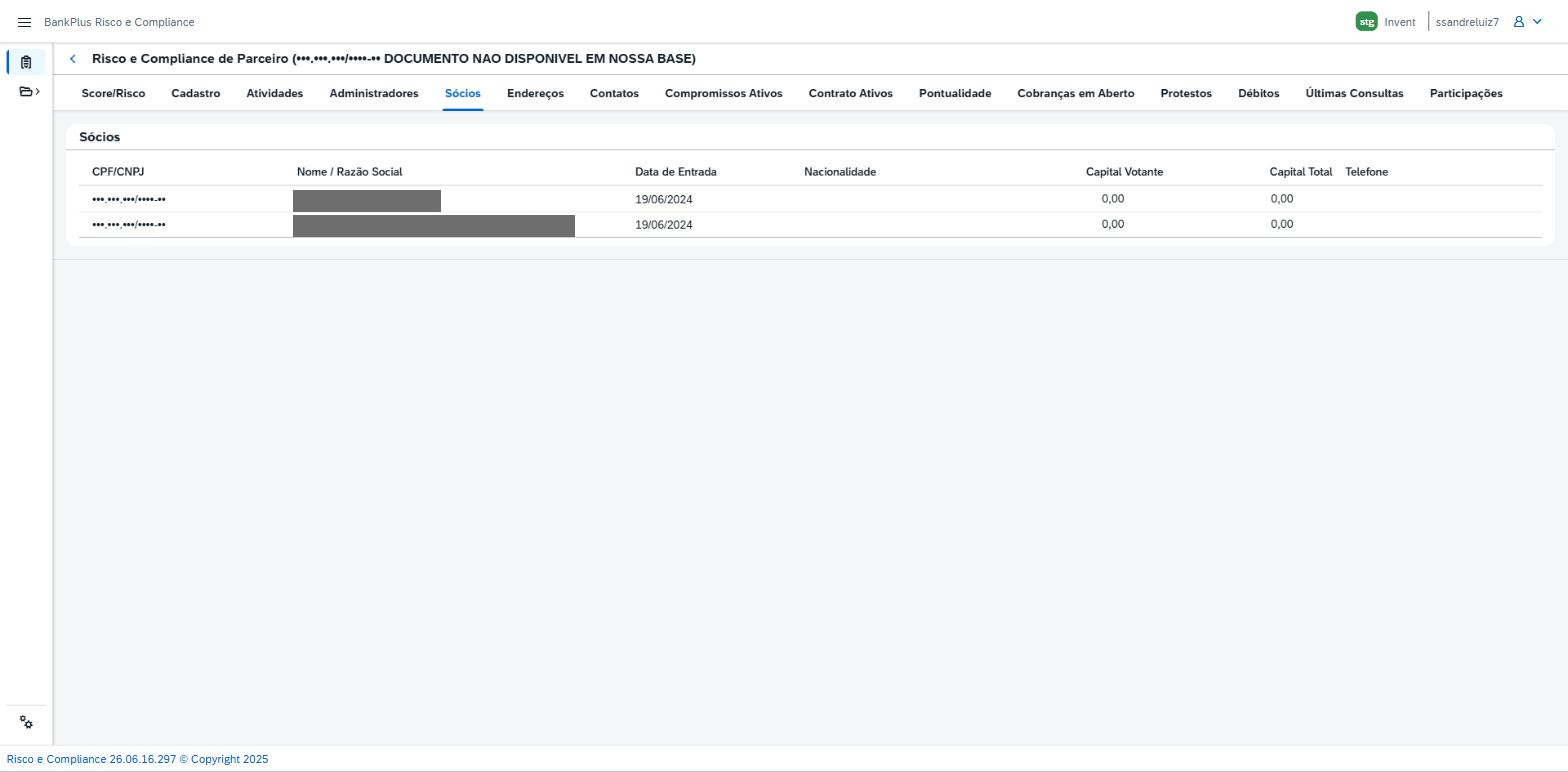Click the Capital Votante column header

pyautogui.click(x=1124, y=172)
